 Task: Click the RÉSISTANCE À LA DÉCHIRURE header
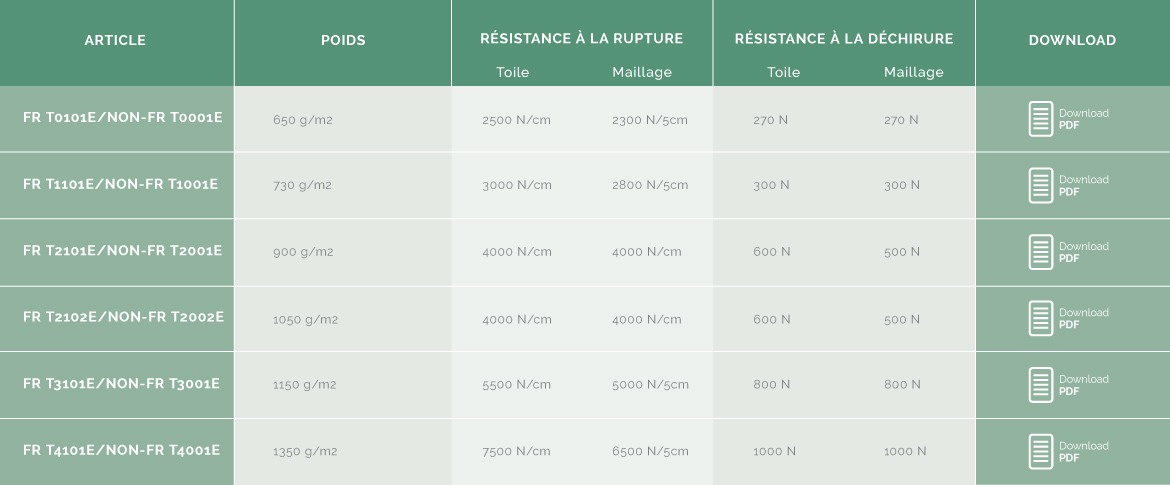[x=844, y=38]
